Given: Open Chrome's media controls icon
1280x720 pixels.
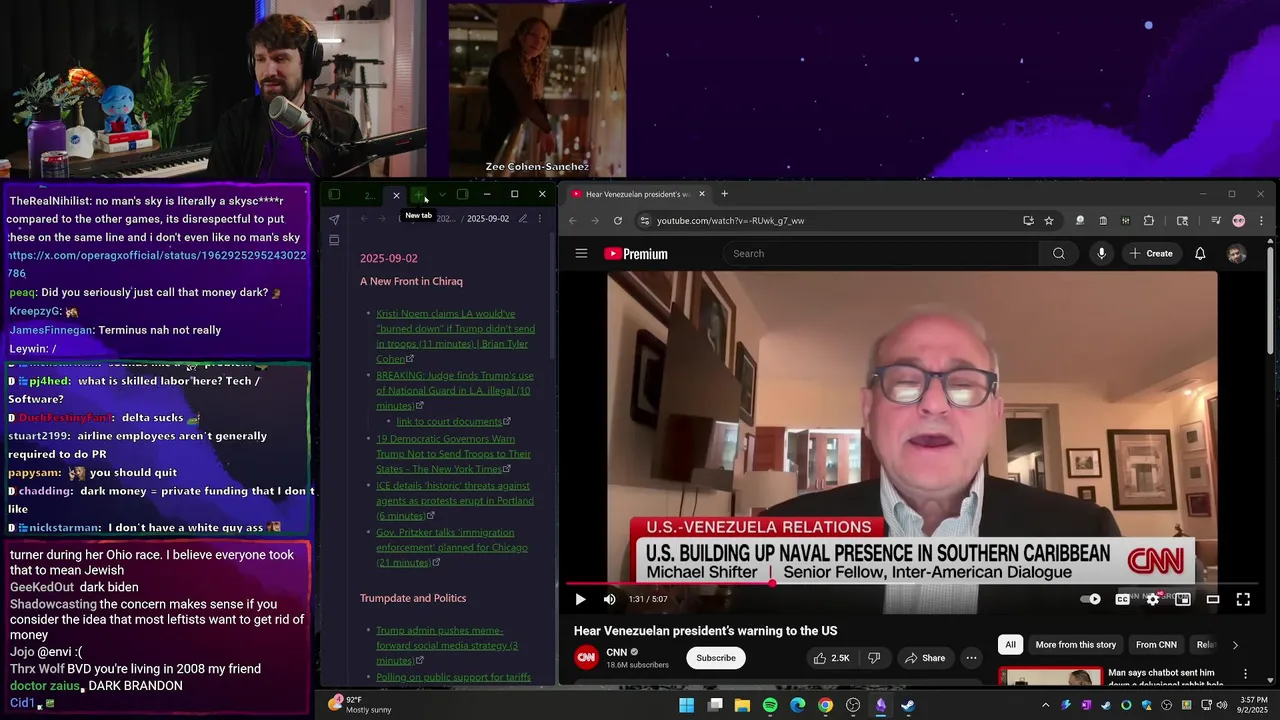Looking at the screenshot, I should (x=1215, y=220).
